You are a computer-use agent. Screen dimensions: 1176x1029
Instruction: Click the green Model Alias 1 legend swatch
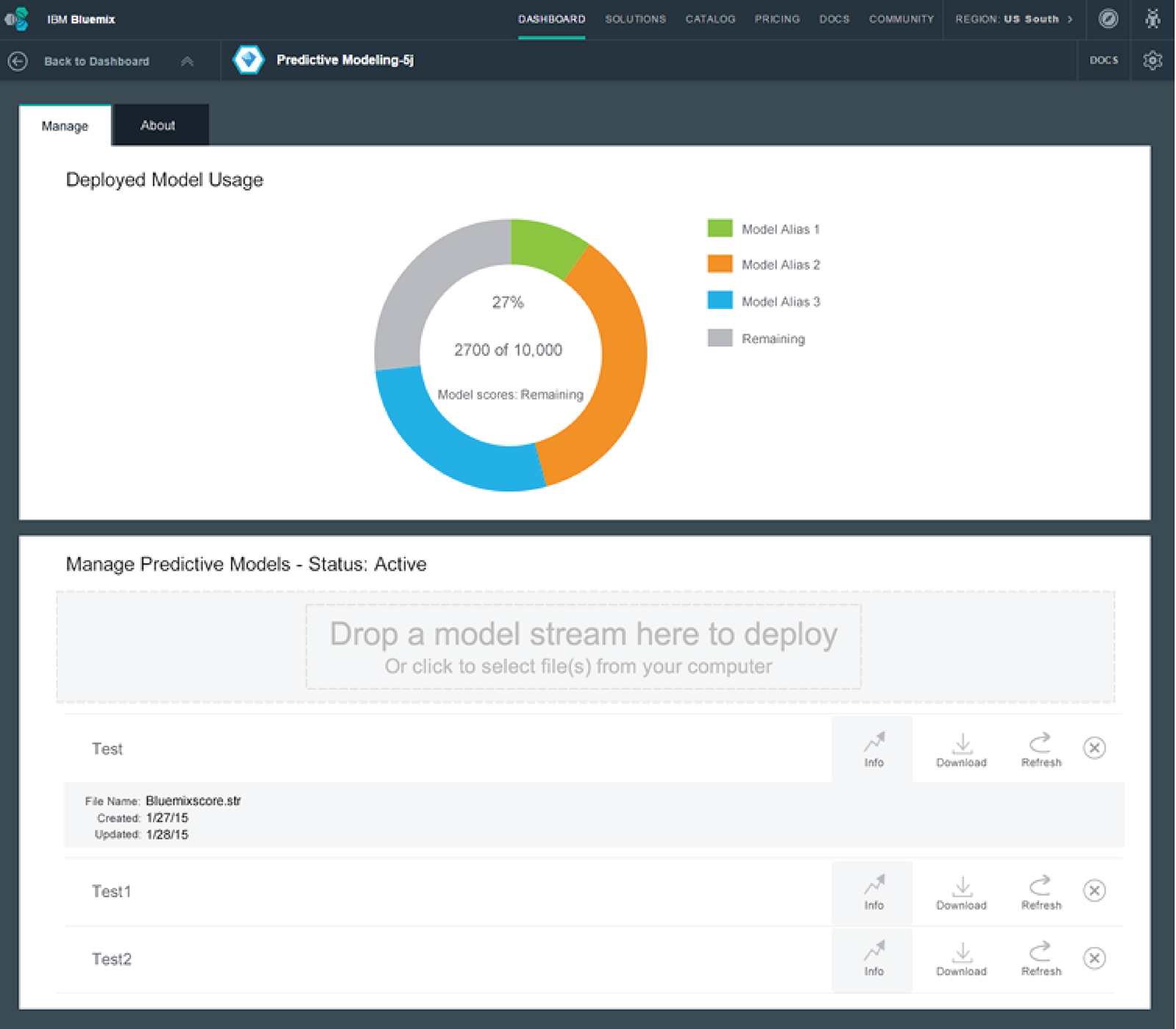pyautogui.click(x=720, y=228)
